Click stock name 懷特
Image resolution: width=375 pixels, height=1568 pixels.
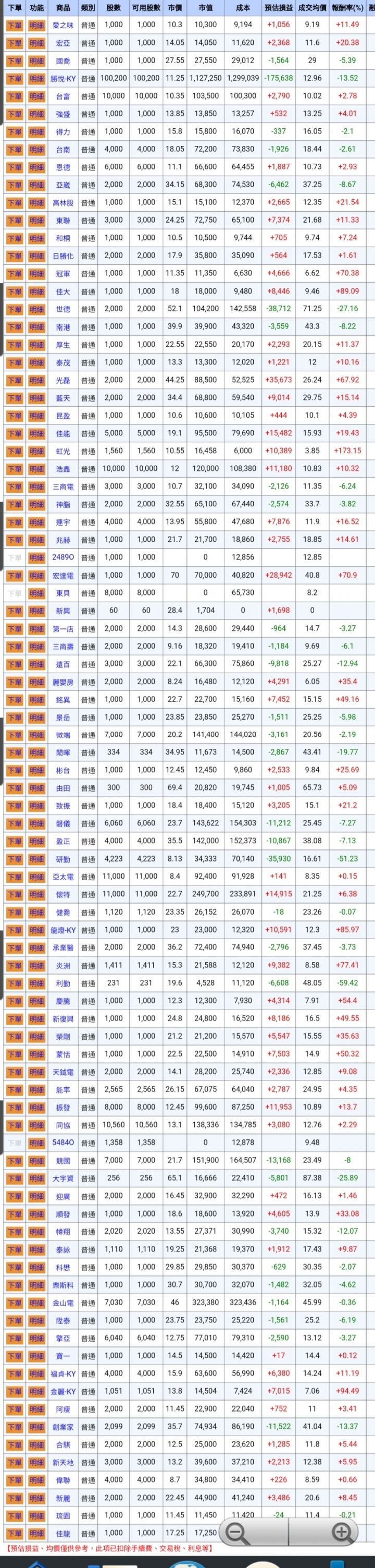click(x=63, y=895)
